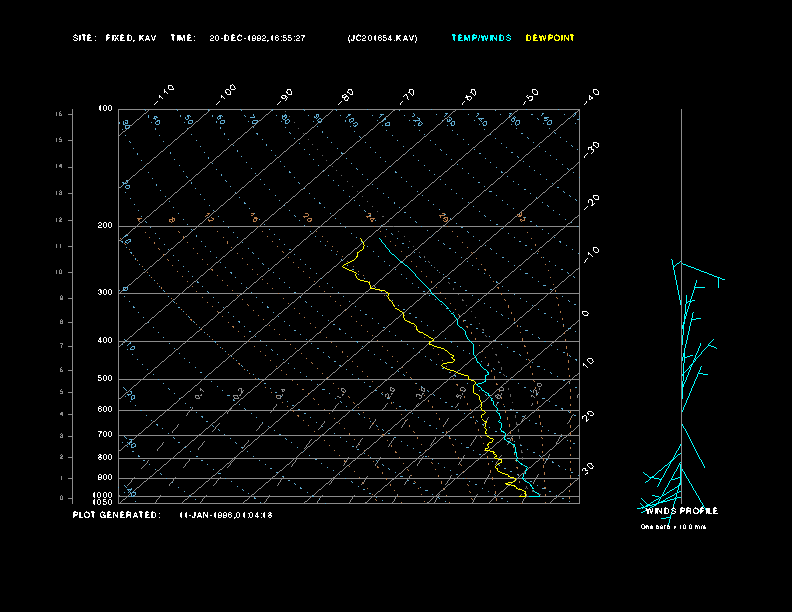Click the -10 temperature label on right edge
The image size is (792, 612).
[x=591, y=254]
